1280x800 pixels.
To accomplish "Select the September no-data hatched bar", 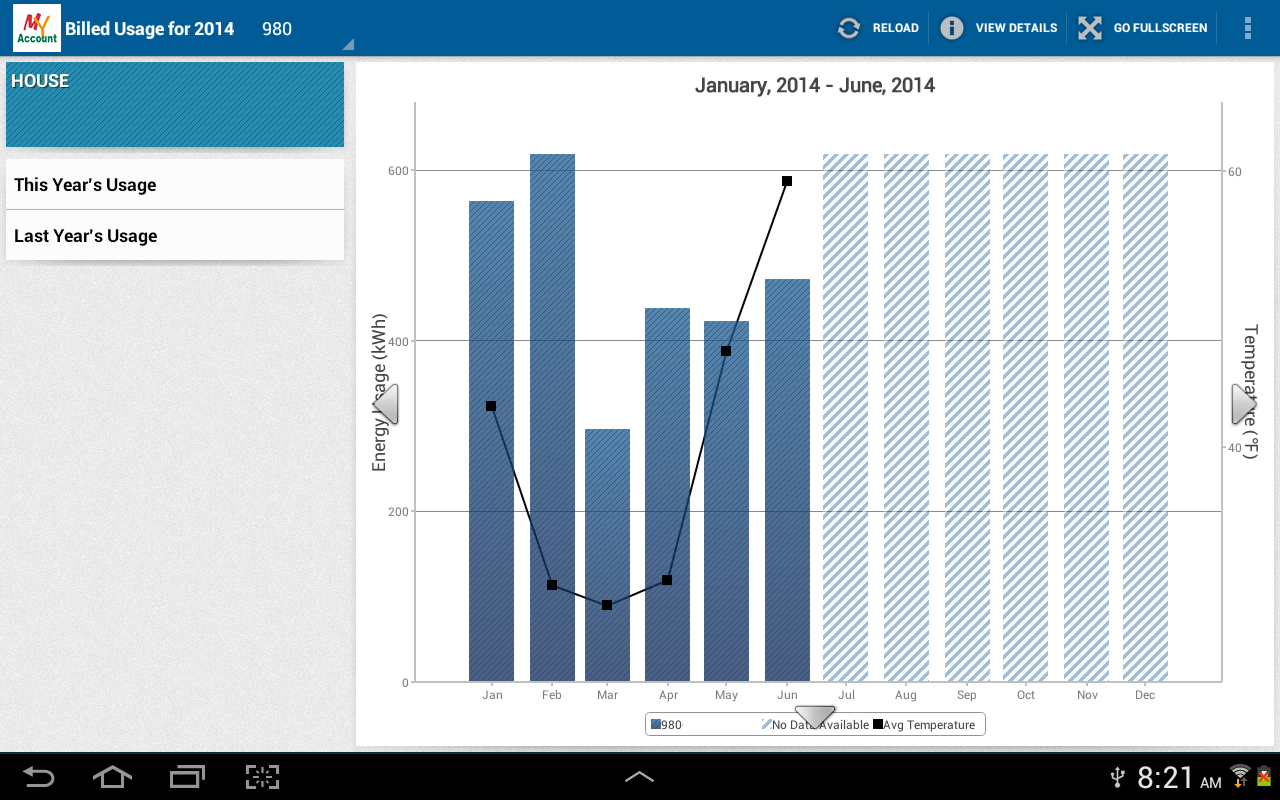I will [x=967, y=418].
